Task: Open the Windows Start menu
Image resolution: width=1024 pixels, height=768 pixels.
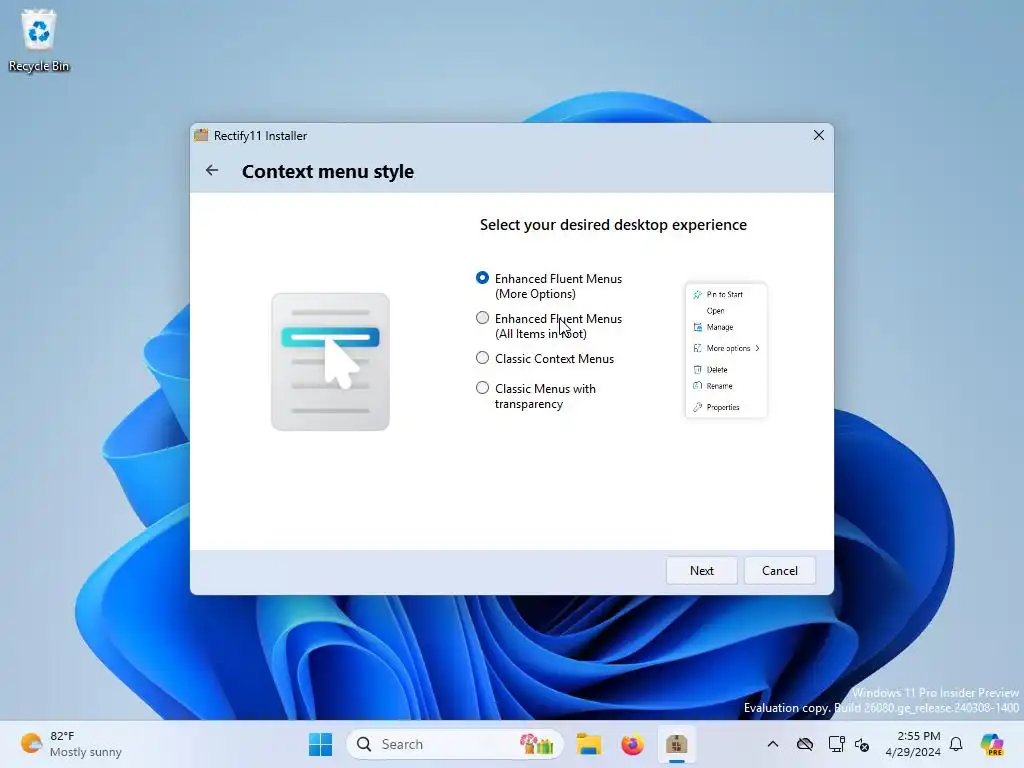Action: pyautogui.click(x=320, y=744)
